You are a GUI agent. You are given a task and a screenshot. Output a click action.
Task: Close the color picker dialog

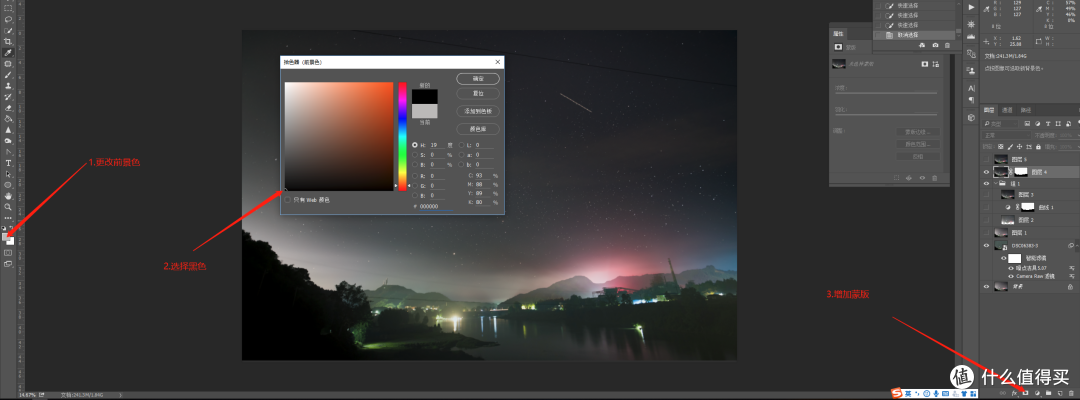coord(497,61)
